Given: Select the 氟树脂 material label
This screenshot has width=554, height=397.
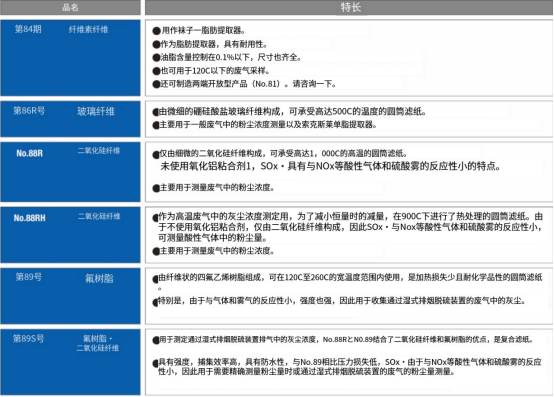Looking at the screenshot, I should click(x=99, y=279).
